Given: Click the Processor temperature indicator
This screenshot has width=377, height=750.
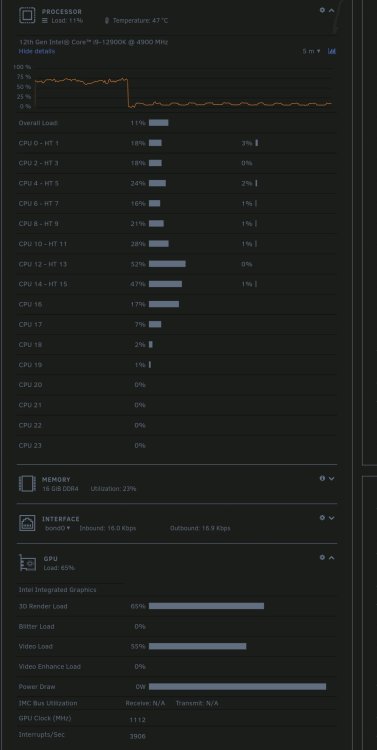Looking at the screenshot, I should pyautogui.click(x=136, y=21).
